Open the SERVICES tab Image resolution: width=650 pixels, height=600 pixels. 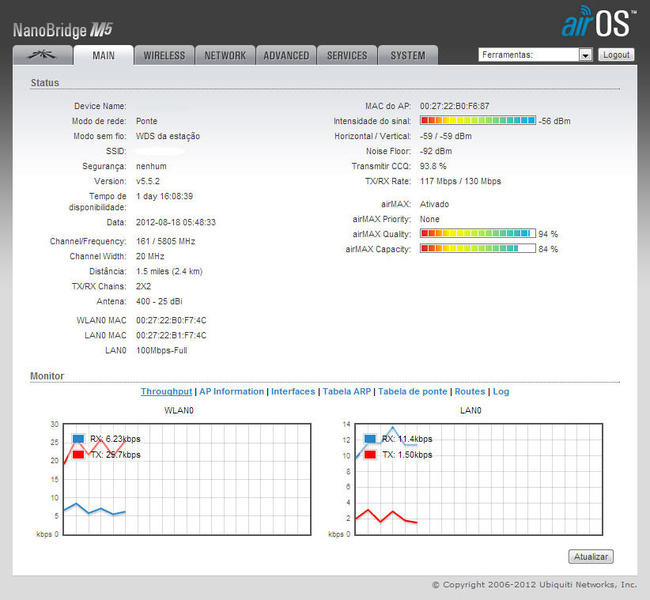tap(347, 55)
